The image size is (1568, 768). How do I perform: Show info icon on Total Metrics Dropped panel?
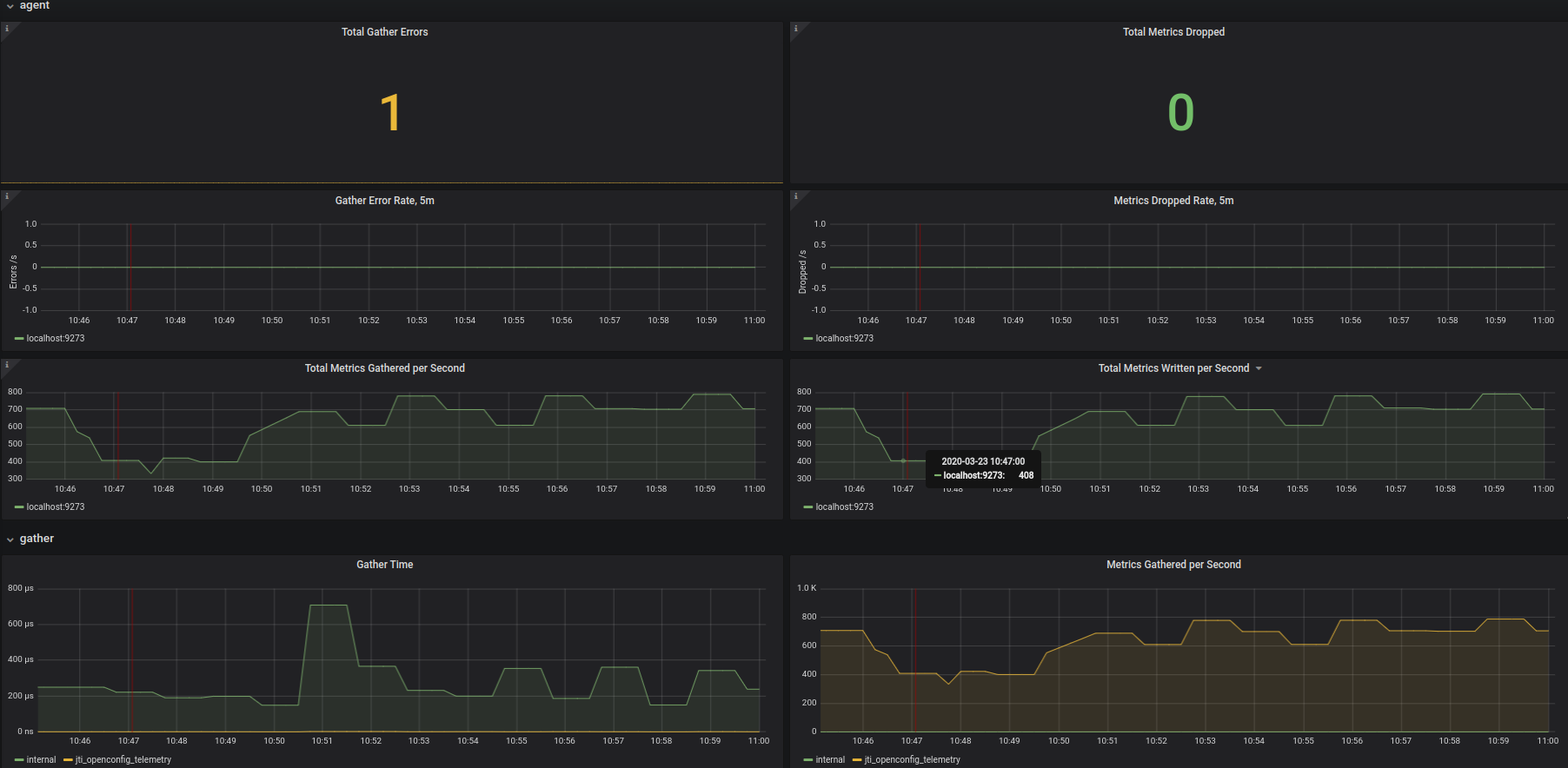796,29
